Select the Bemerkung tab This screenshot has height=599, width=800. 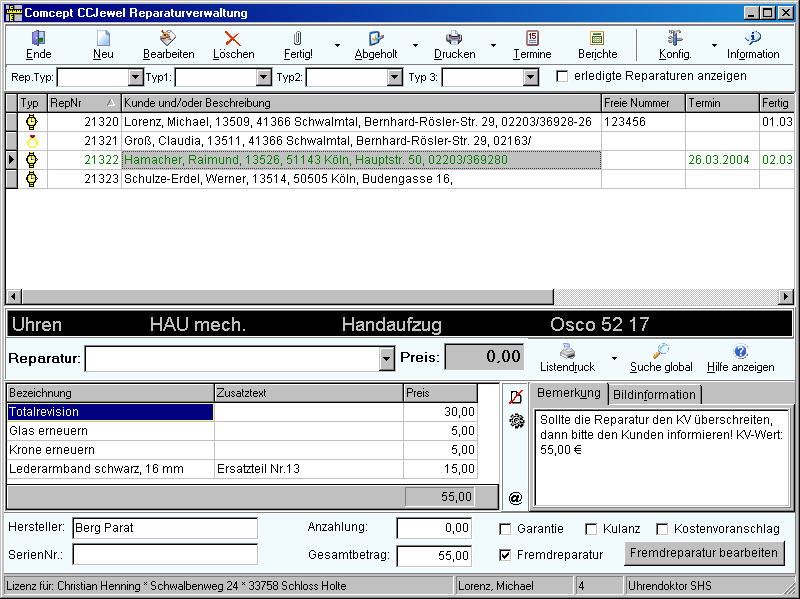pyautogui.click(x=567, y=392)
